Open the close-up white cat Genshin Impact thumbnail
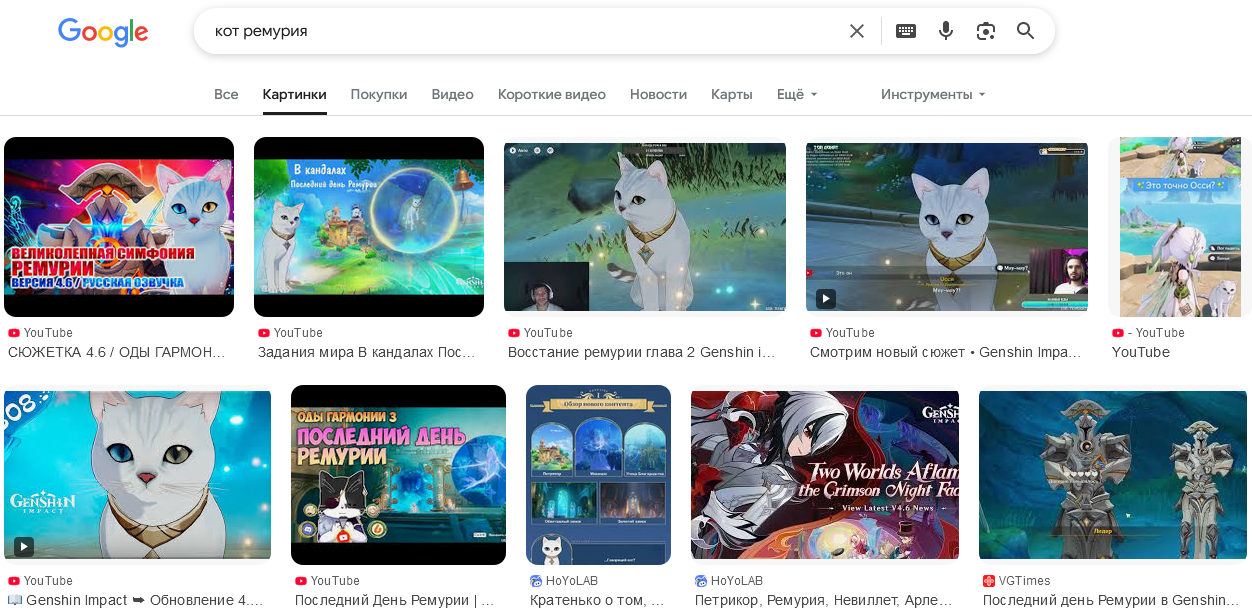The height and width of the screenshot is (610, 1252). coord(138,475)
